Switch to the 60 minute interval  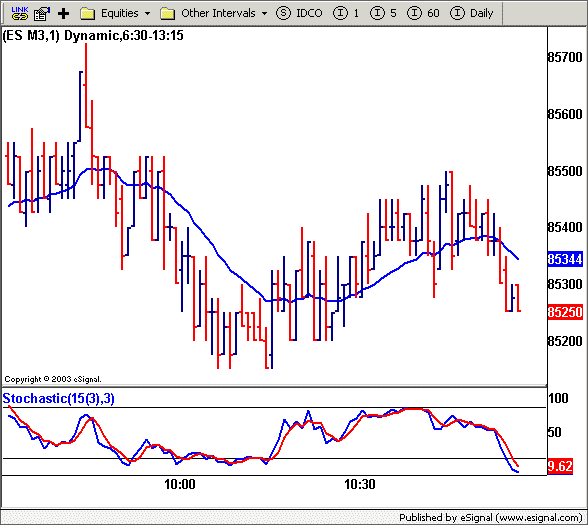(x=423, y=14)
